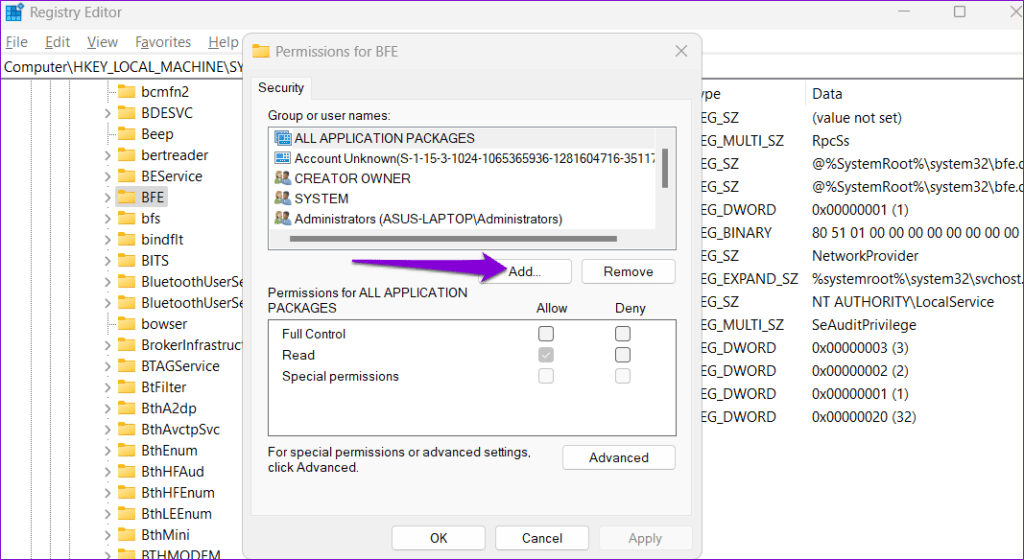Select the CREATOR OWNER user icon
This screenshot has width=1024, height=560.
pos(282,178)
